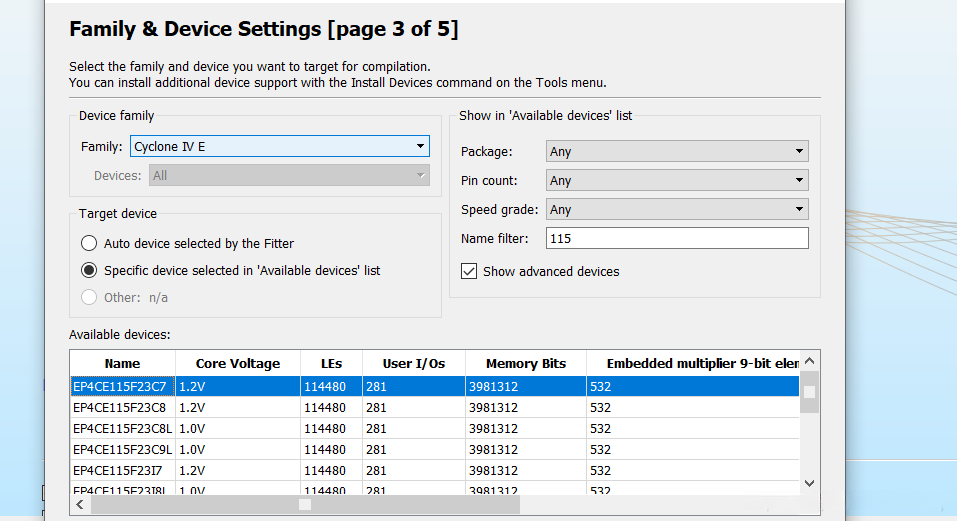Pick the EP4CE115F23C9L device row
The width and height of the screenshot is (957, 521).
[122, 450]
